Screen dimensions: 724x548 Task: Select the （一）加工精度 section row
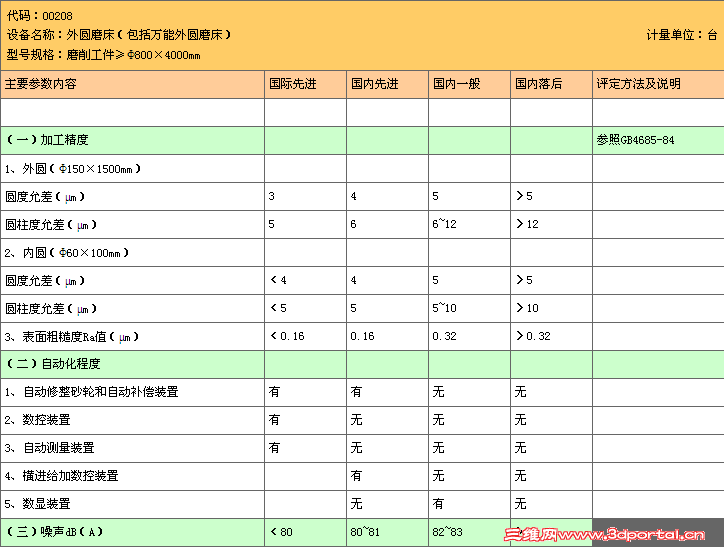[362, 140]
